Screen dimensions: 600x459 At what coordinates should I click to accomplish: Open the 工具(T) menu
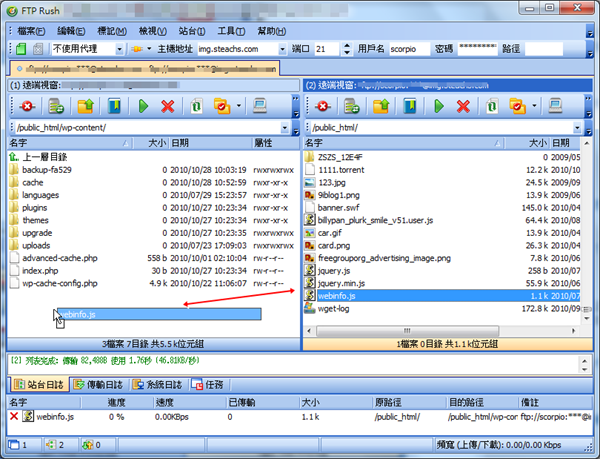pos(232,31)
